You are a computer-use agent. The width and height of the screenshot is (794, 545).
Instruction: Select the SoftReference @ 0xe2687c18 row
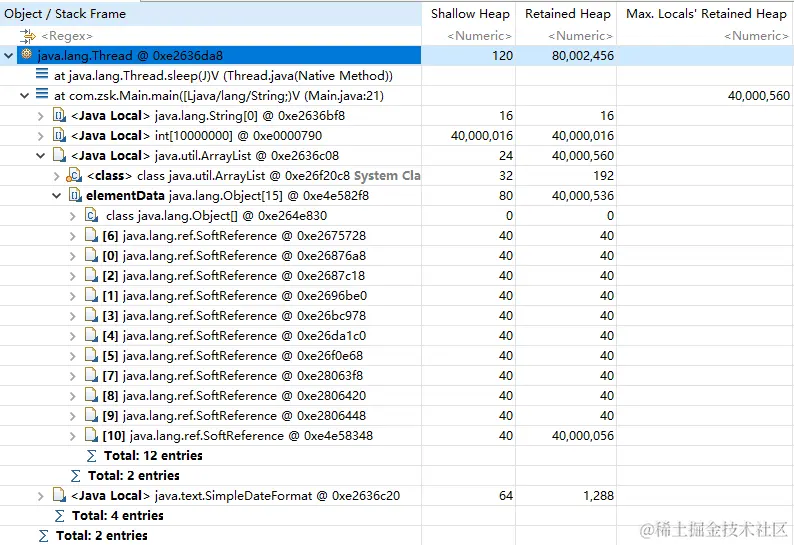click(233, 276)
